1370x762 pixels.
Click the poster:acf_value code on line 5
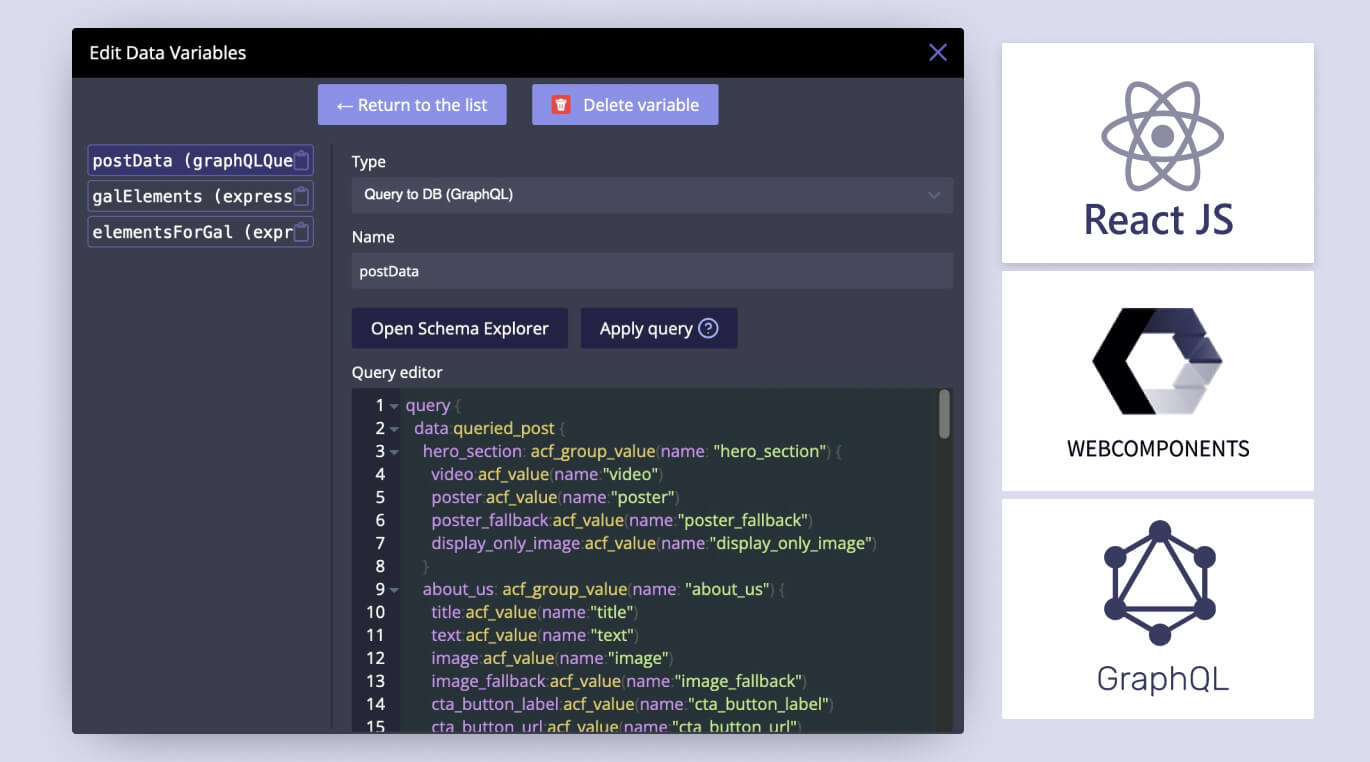[556, 497]
